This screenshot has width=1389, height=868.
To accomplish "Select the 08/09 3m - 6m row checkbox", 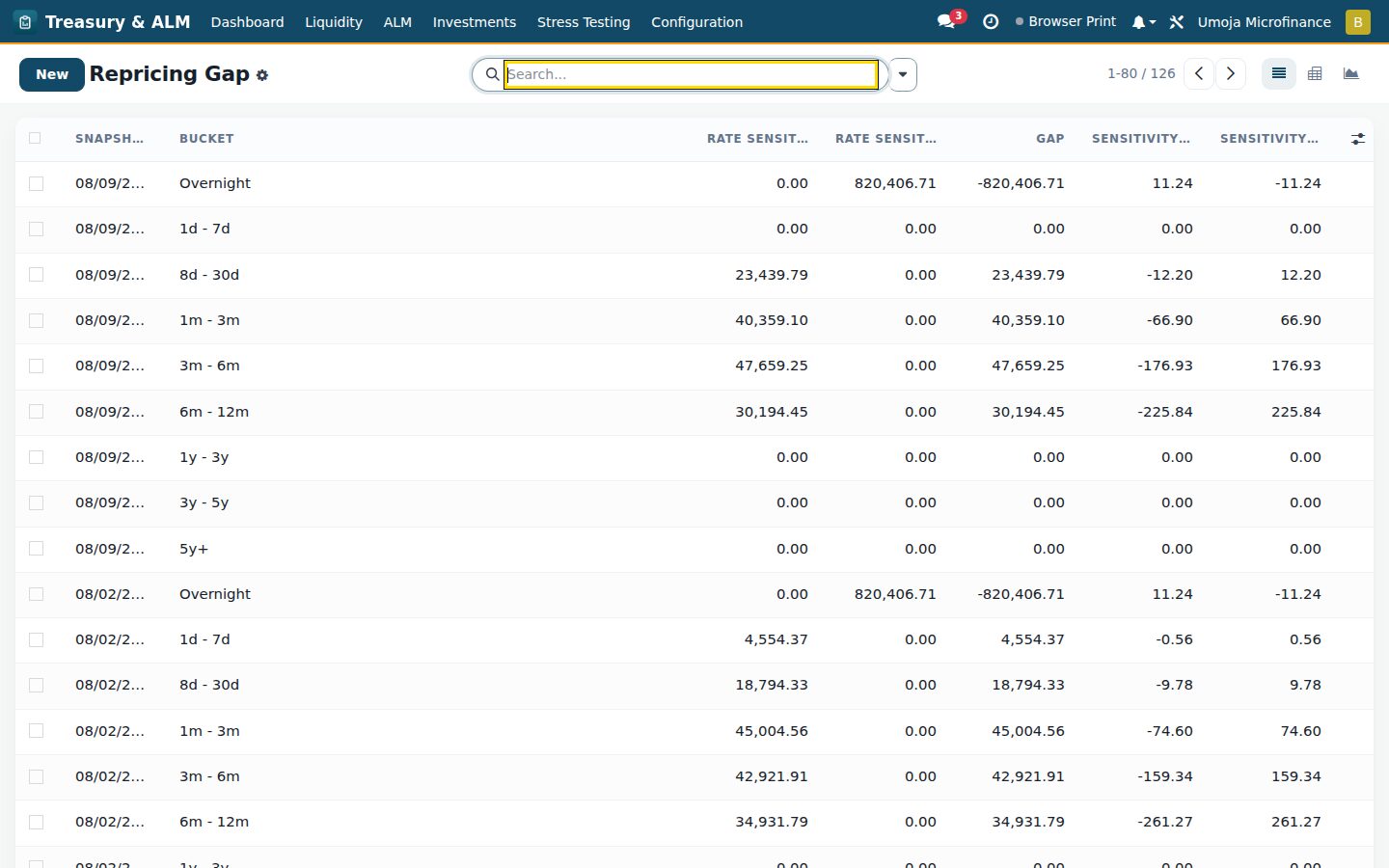I will tap(36, 366).
